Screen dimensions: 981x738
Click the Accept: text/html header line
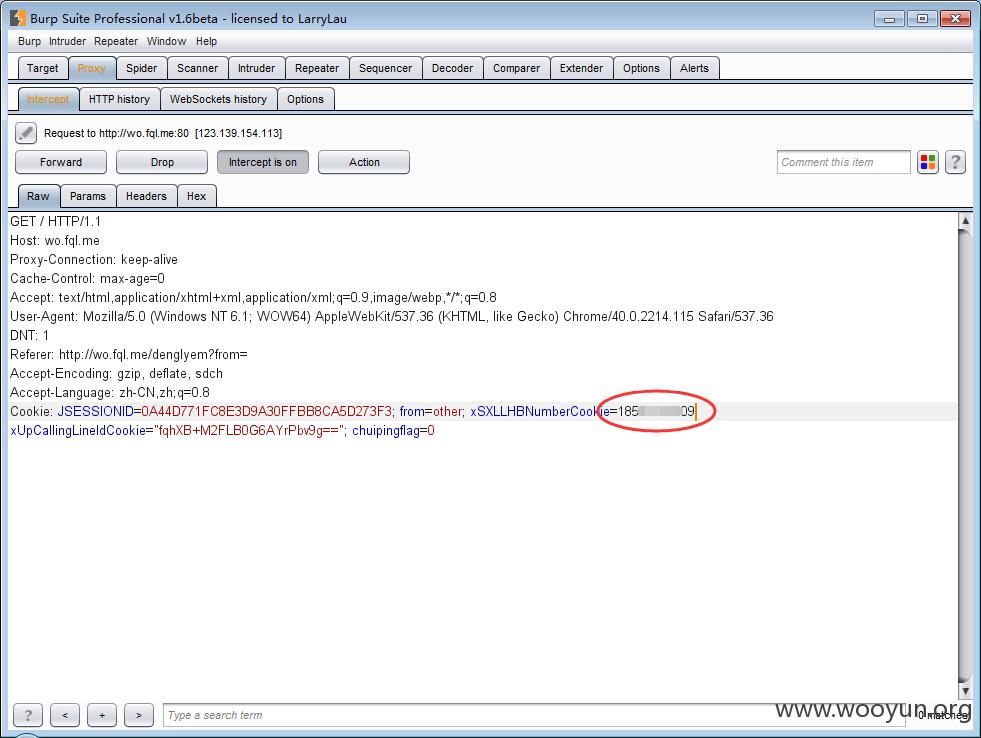253,298
